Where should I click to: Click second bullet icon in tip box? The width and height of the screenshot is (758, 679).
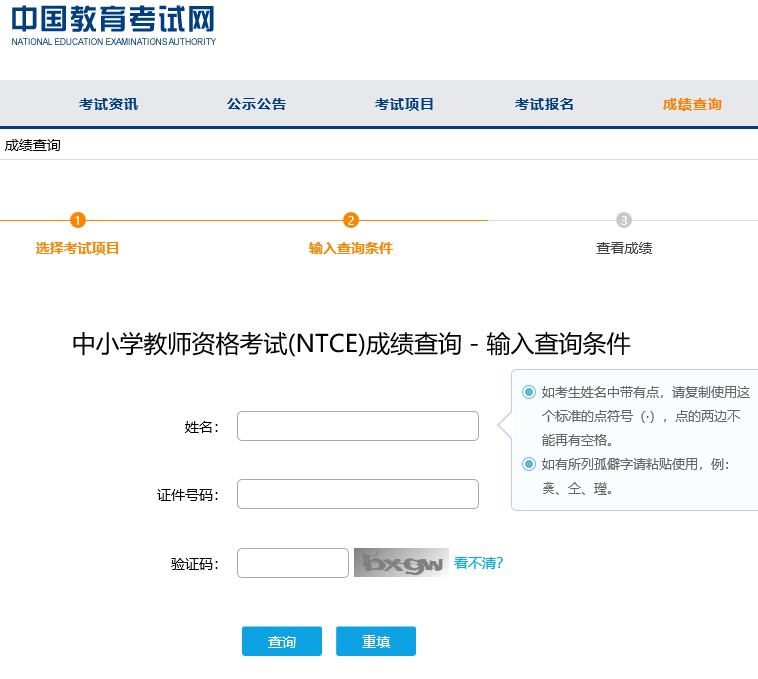[x=529, y=464]
